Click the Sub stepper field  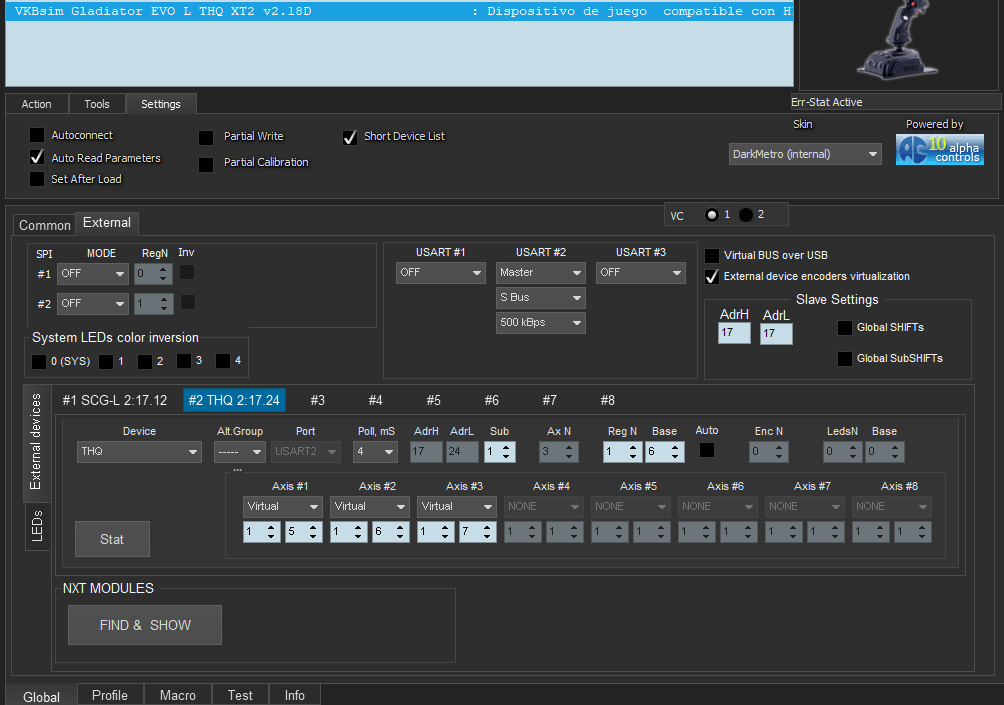(499, 451)
